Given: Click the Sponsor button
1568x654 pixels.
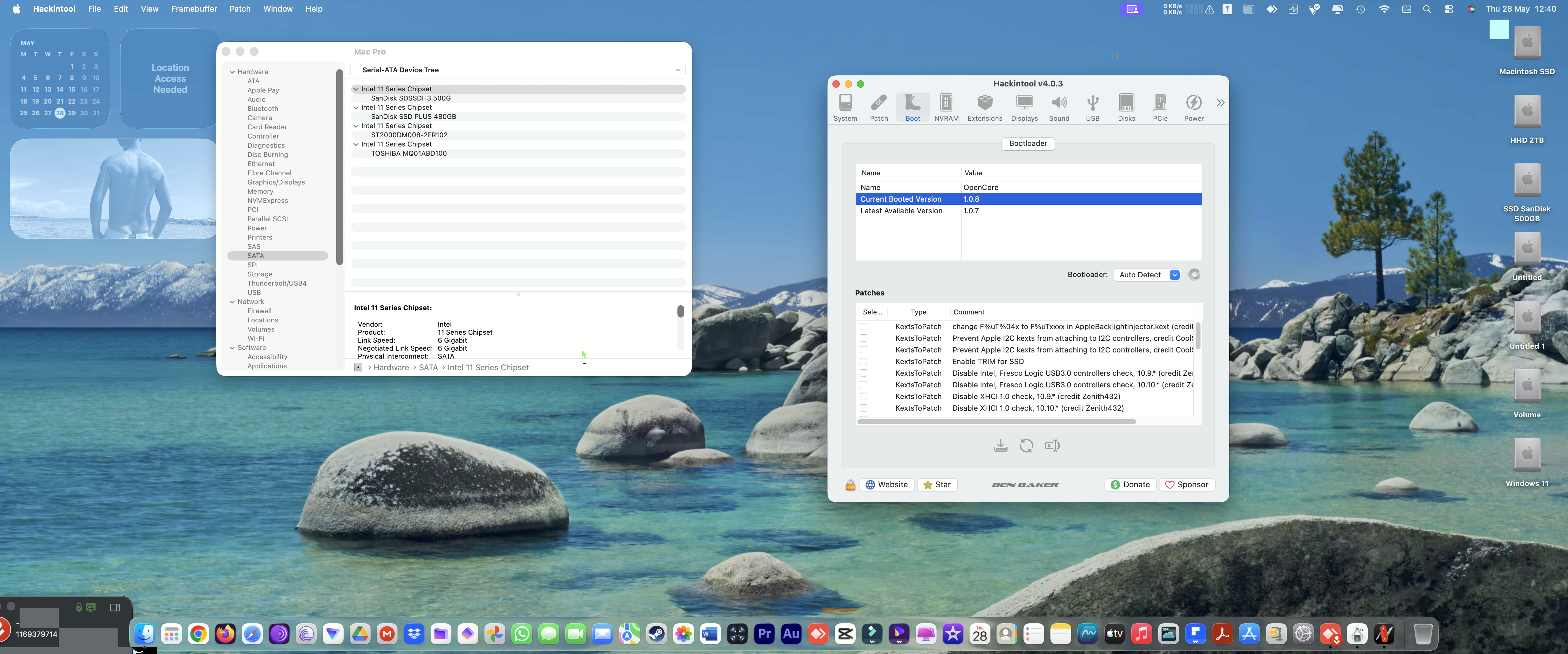Looking at the screenshot, I should coord(1186,485).
